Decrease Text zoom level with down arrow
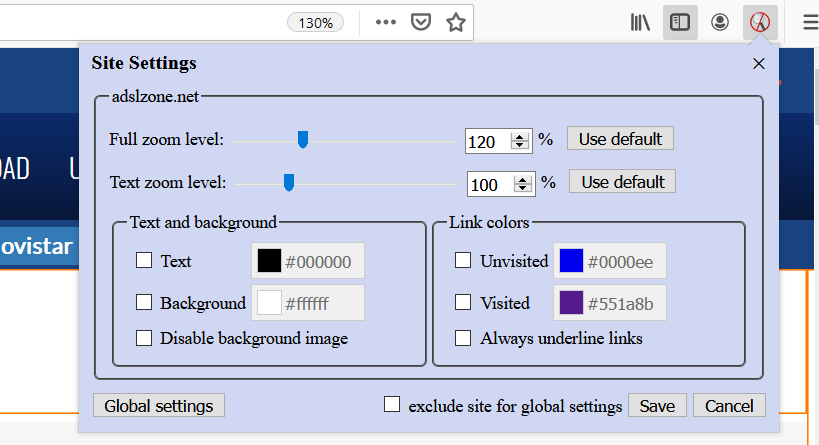 (522, 188)
